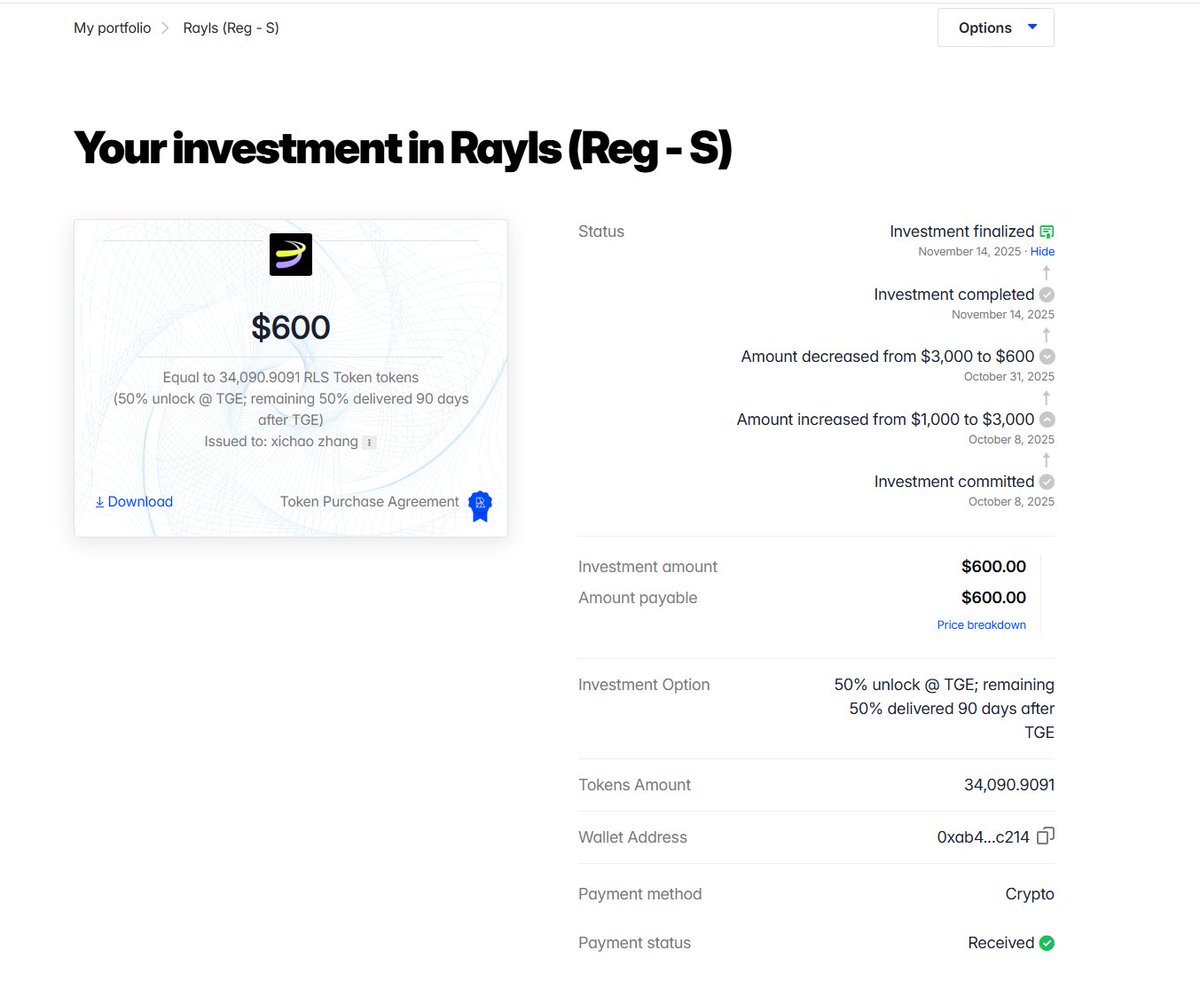Click the checkmark beside Investment completed
Image resolution: width=1200 pixels, height=989 pixels.
(x=1047, y=295)
